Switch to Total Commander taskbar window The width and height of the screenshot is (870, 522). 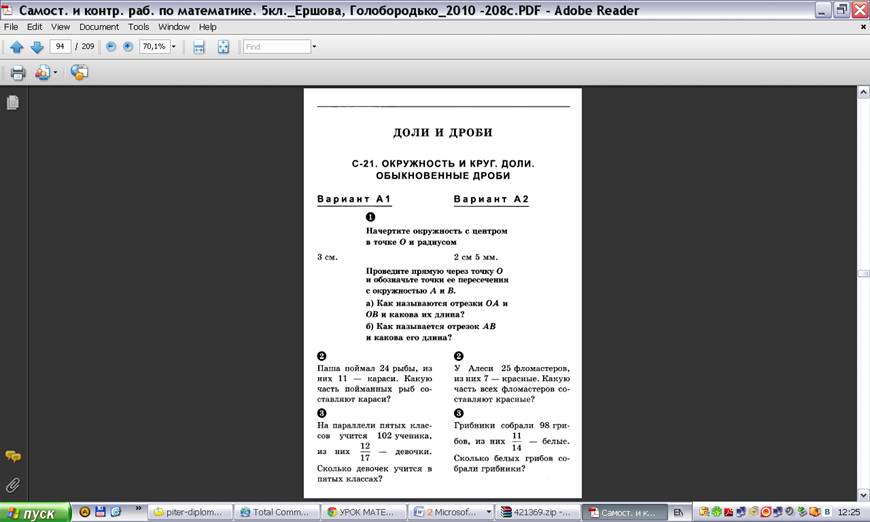pyautogui.click(x=276, y=513)
